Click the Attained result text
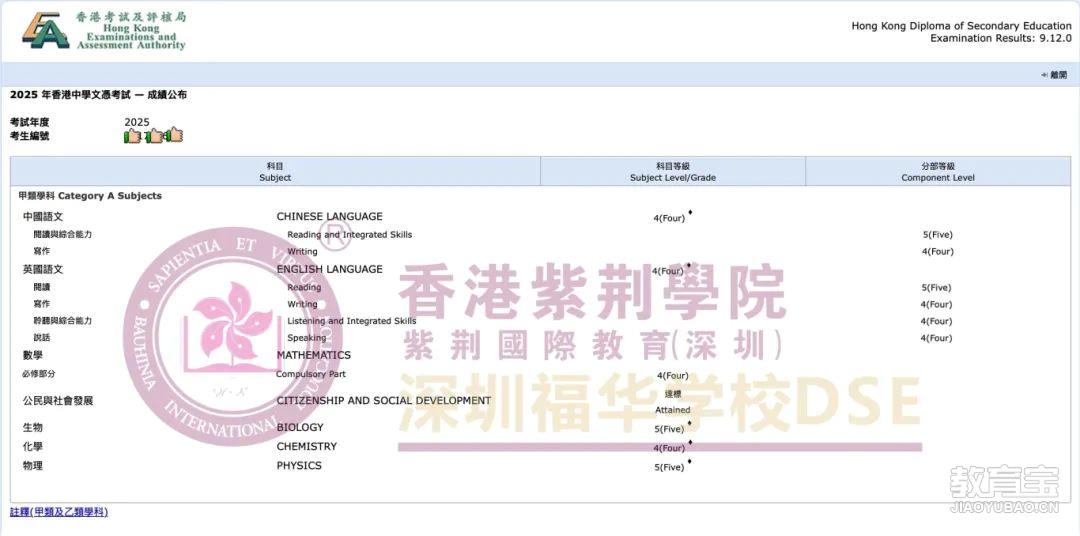Viewport: 1080px width, 536px height. 673,410
